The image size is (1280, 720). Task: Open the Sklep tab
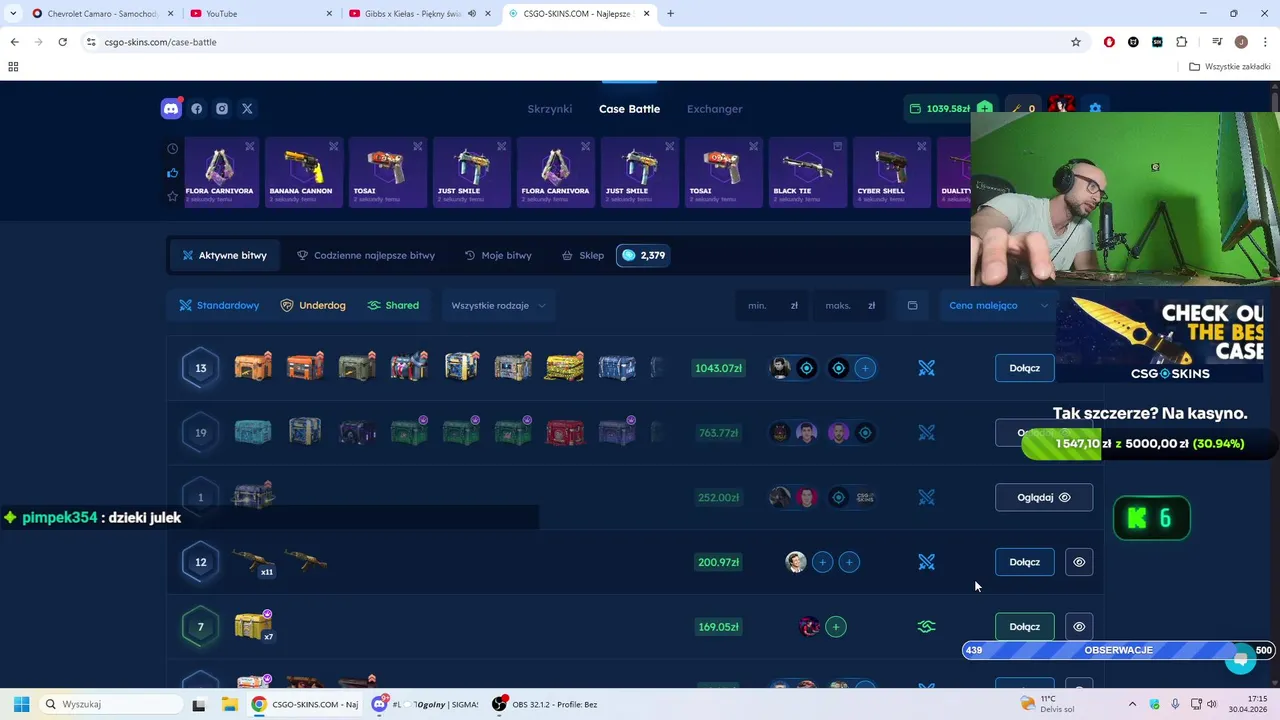pos(583,255)
